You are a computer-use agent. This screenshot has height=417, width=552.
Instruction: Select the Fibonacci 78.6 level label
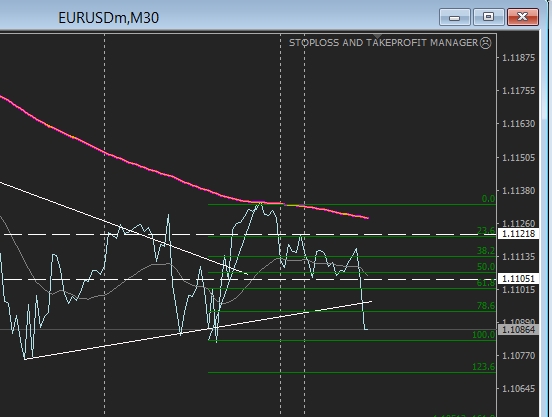coord(486,306)
